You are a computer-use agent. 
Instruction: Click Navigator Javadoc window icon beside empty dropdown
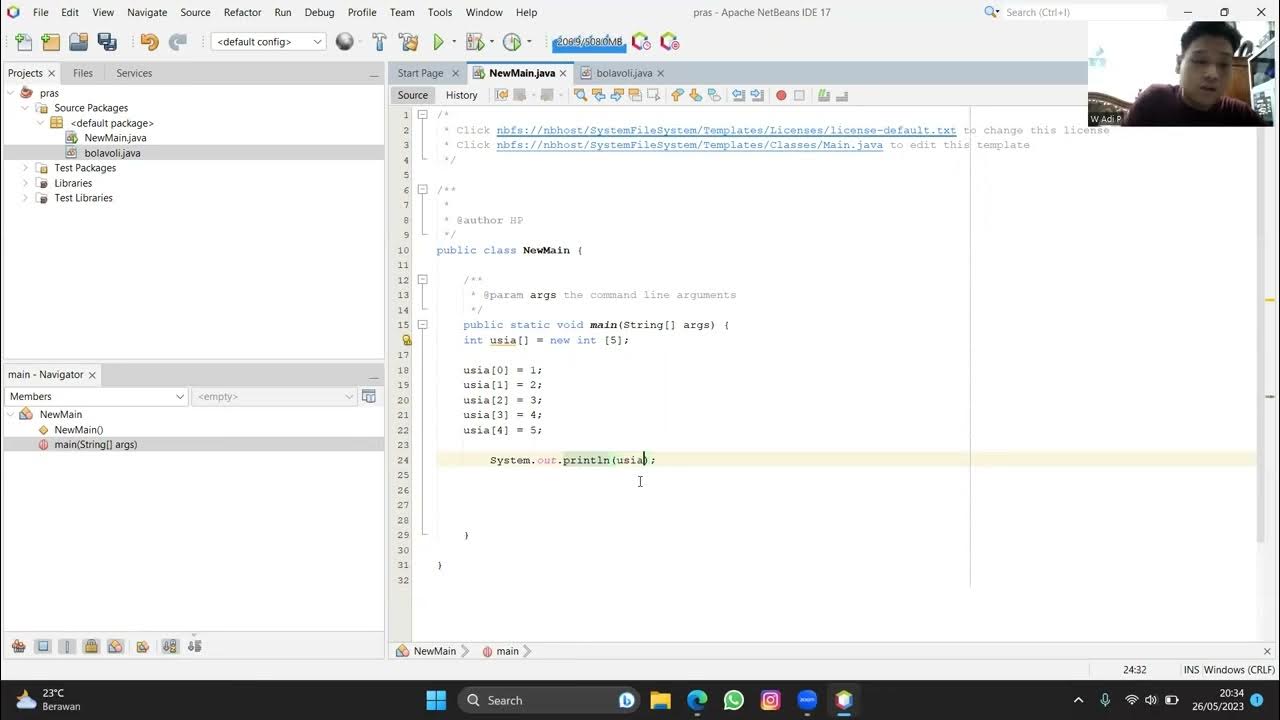click(x=369, y=396)
